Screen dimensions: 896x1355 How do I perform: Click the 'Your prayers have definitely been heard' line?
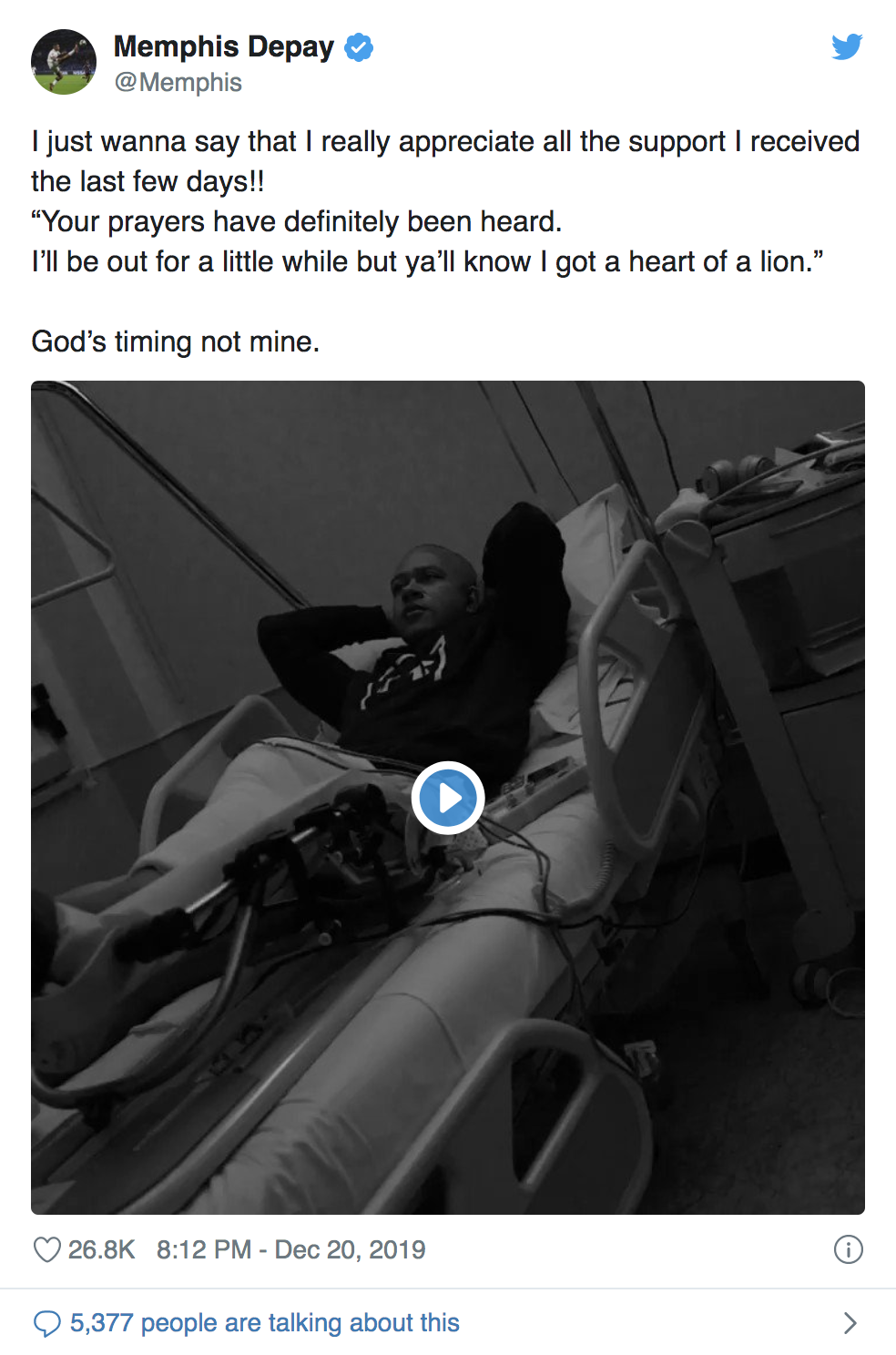(297, 221)
